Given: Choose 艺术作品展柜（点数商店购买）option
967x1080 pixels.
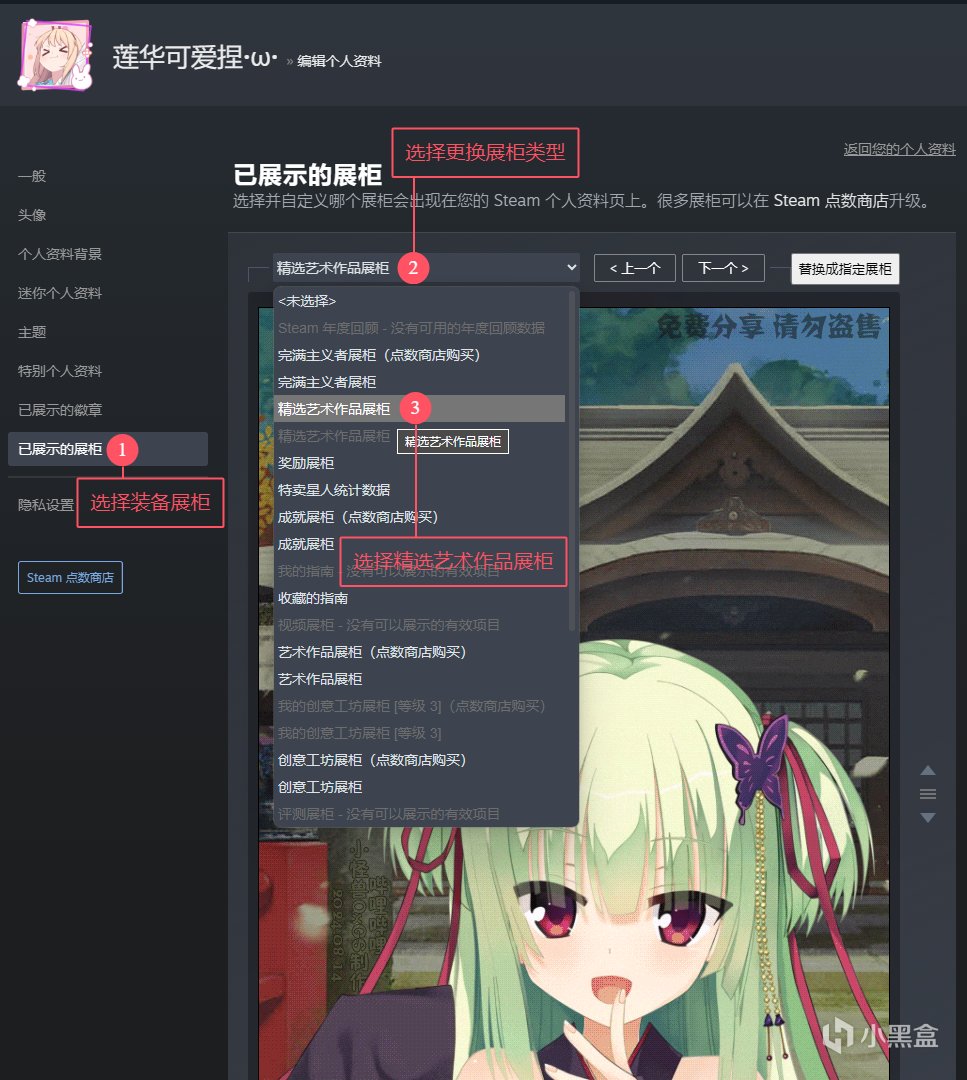Looking at the screenshot, I should 419,652.
